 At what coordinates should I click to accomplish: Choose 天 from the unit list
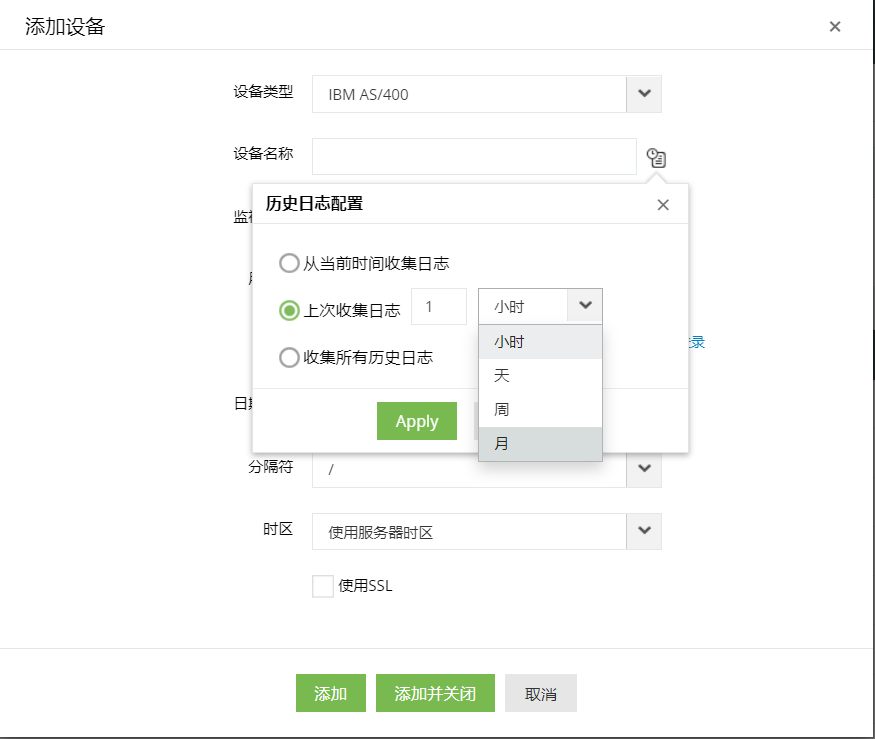click(x=540, y=376)
